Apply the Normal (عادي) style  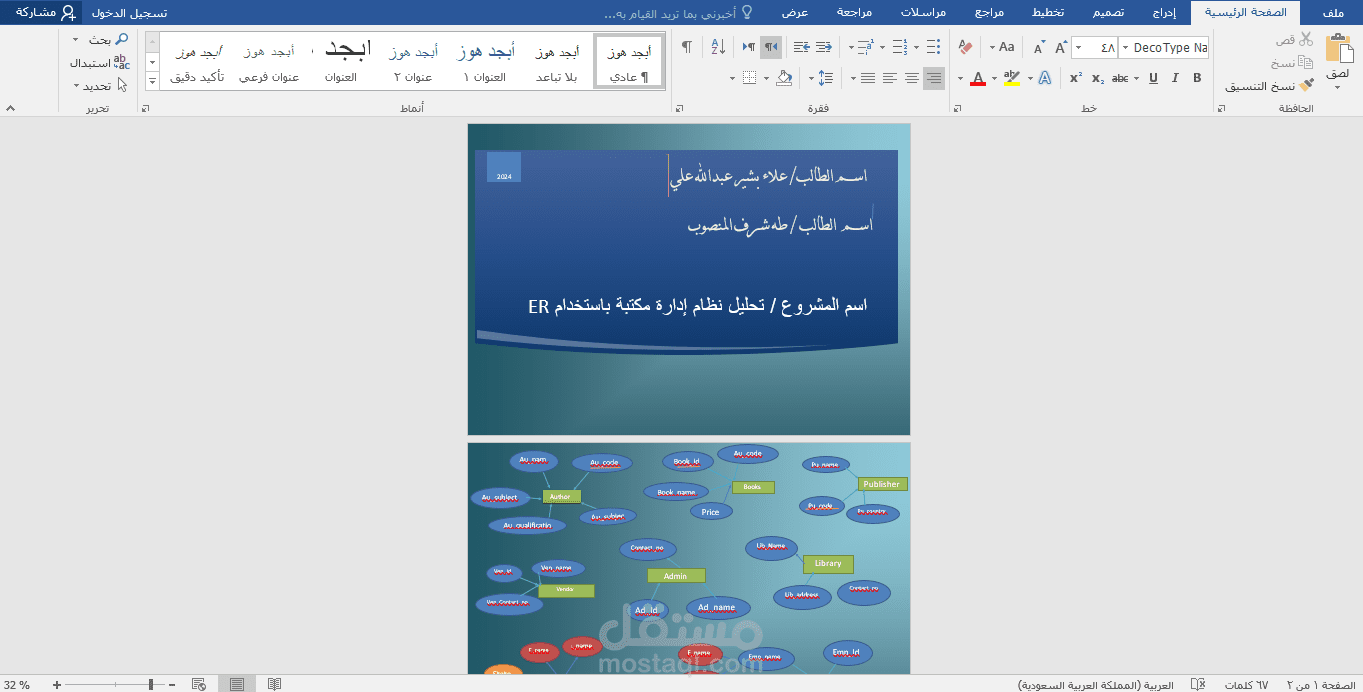click(629, 62)
